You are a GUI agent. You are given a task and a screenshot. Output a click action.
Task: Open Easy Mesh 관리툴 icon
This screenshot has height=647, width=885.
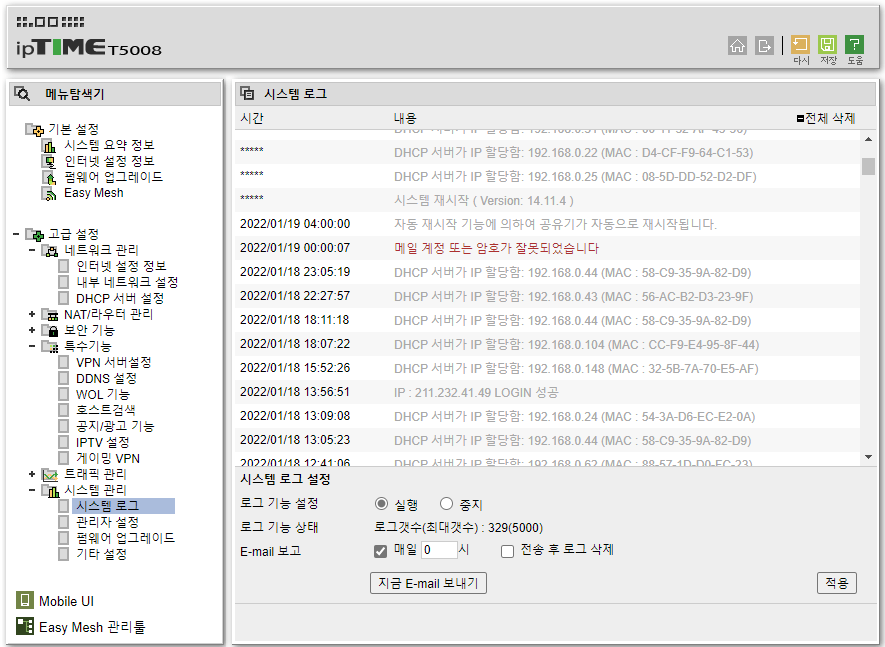coord(25,626)
